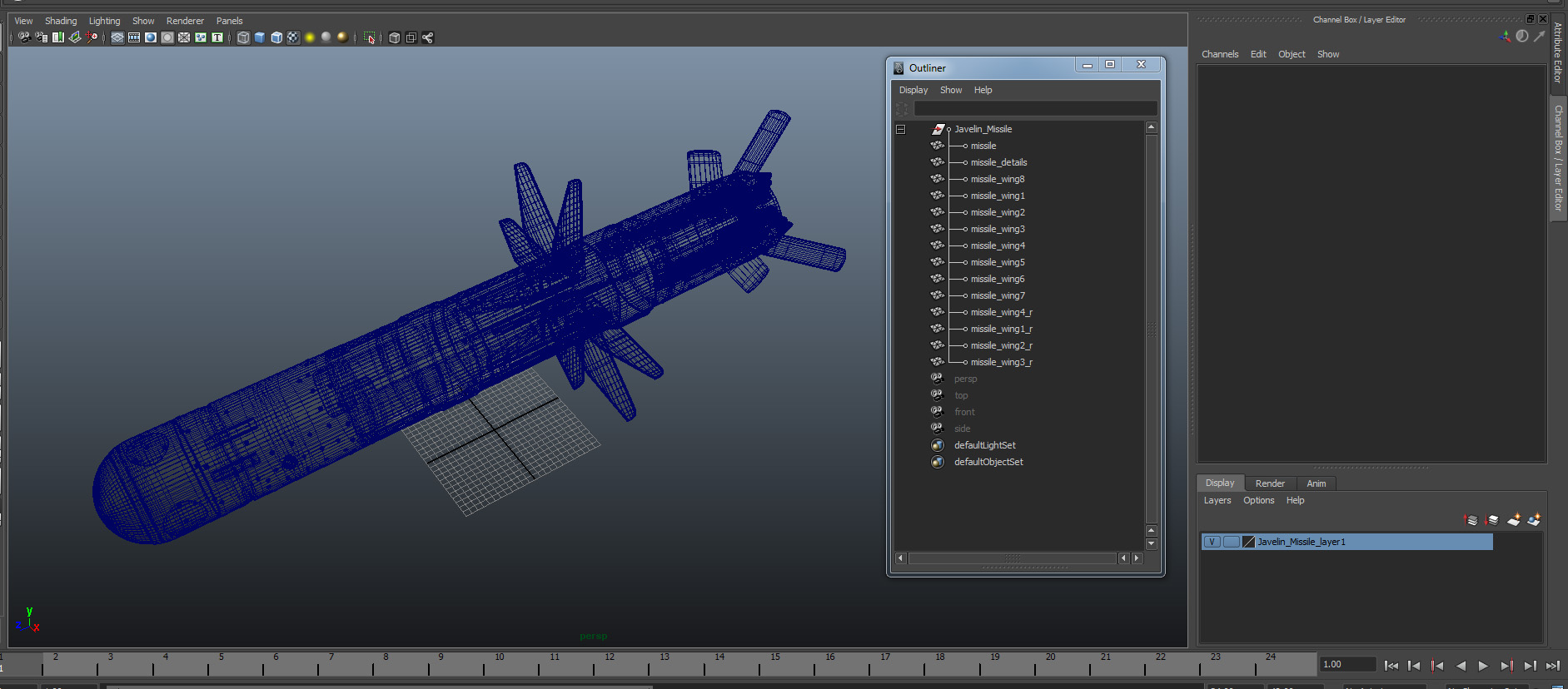This screenshot has width=1568, height=689.
Task: Open the Layer Editor Options menu
Action: tap(1258, 500)
